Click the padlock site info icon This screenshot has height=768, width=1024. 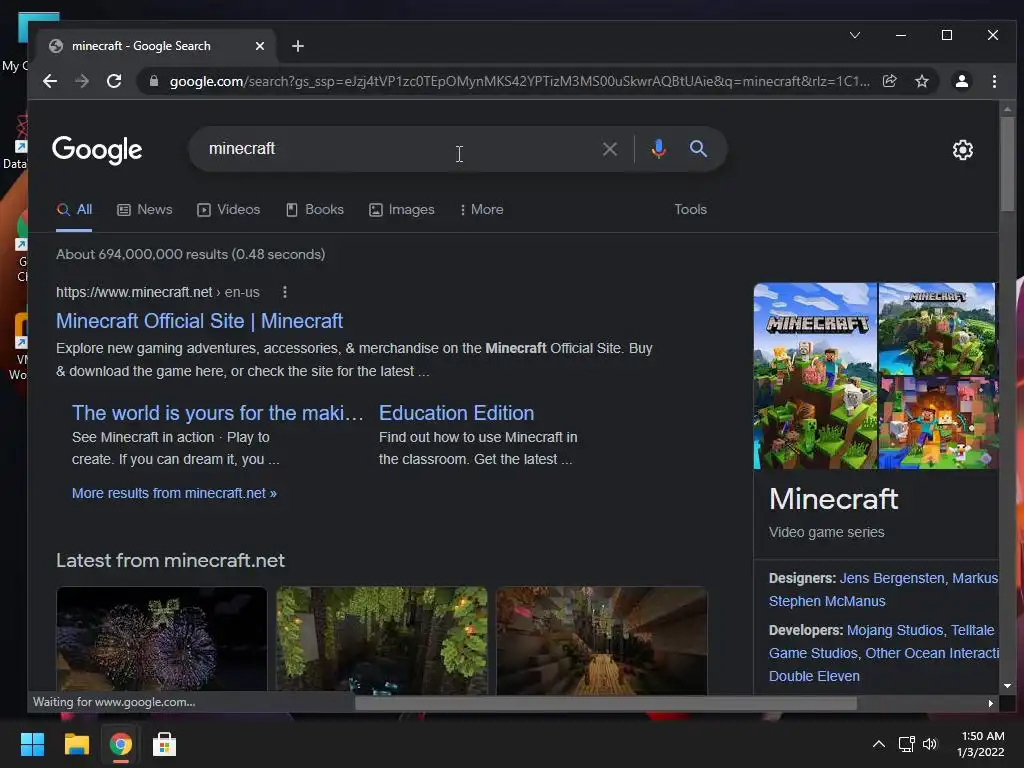pos(154,81)
